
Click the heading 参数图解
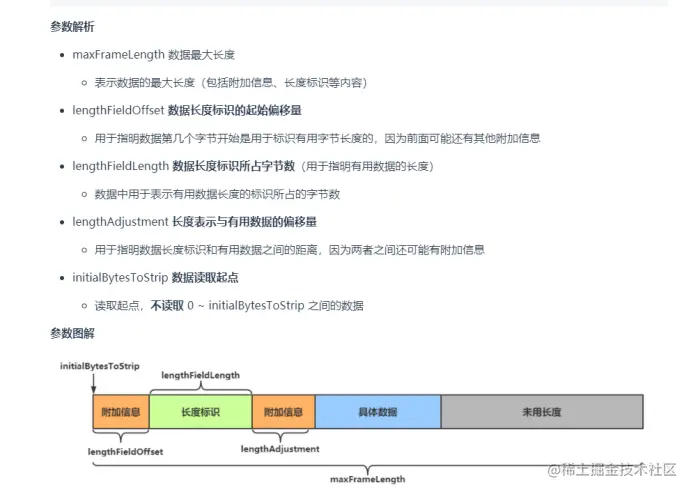[x=72, y=333]
